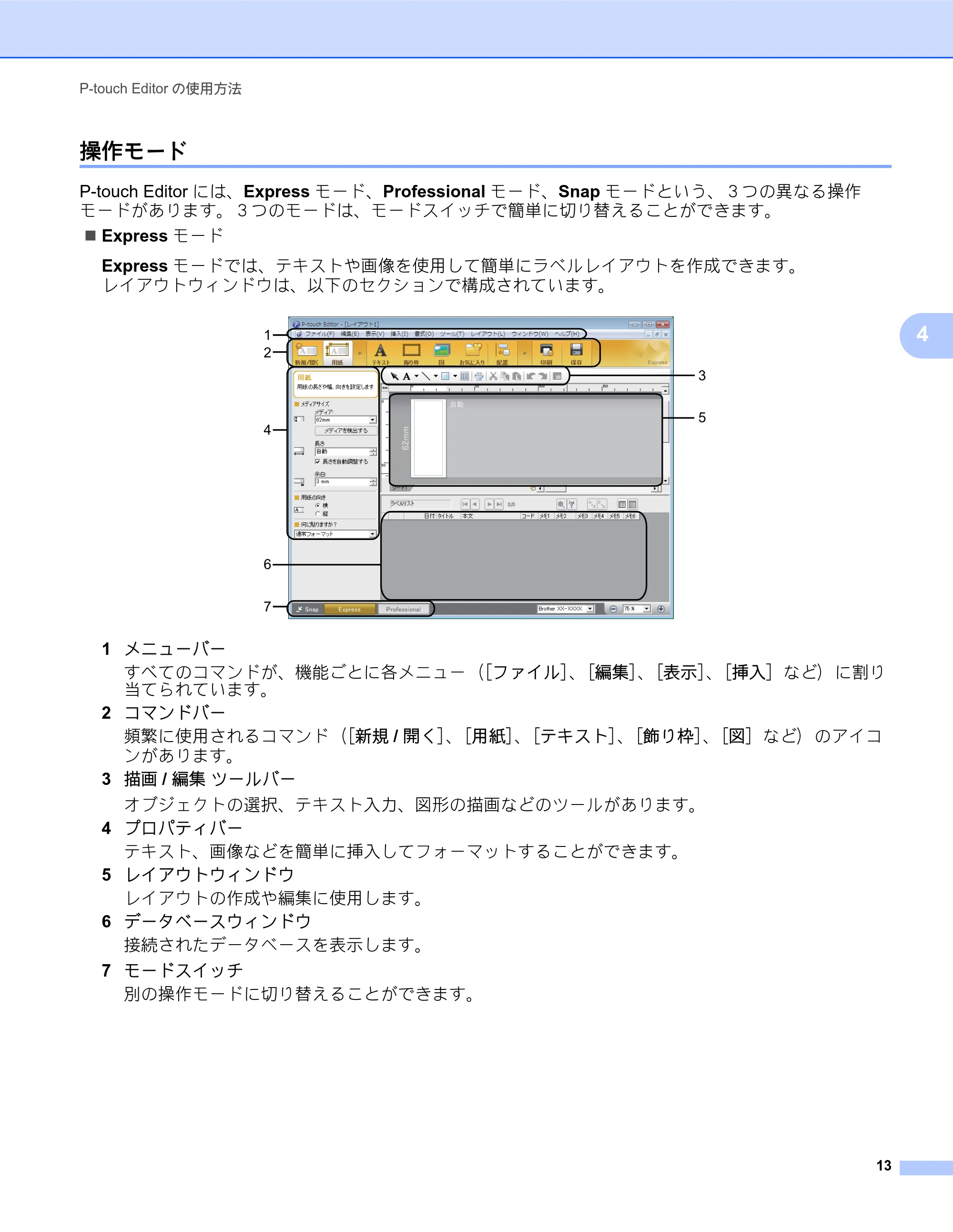
Task: Select the rectangle shape tool
Action: coord(445,376)
